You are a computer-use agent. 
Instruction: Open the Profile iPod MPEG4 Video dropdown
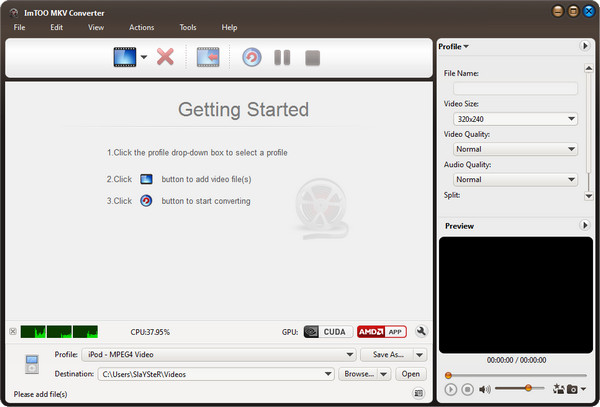(x=218, y=354)
